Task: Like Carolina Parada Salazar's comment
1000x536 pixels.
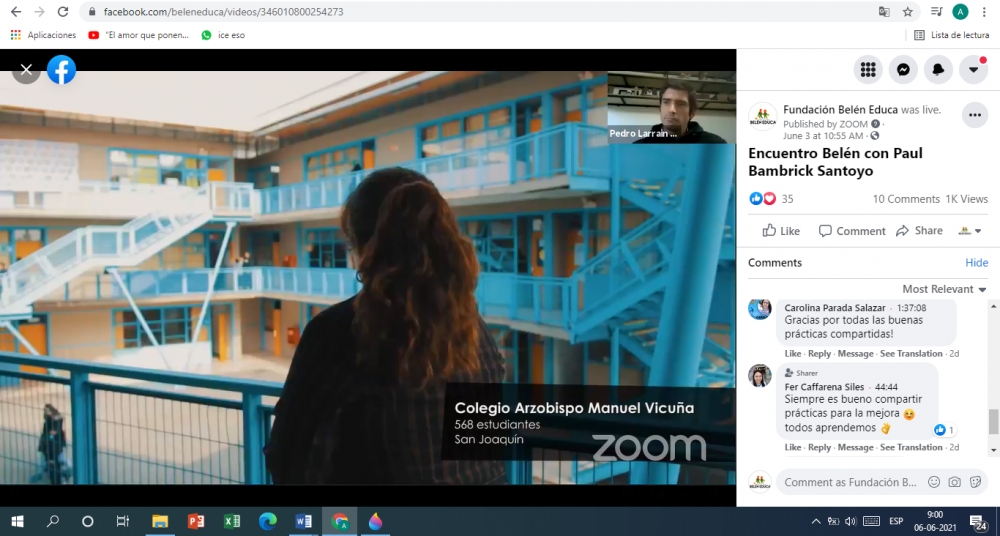Action: (793, 354)
